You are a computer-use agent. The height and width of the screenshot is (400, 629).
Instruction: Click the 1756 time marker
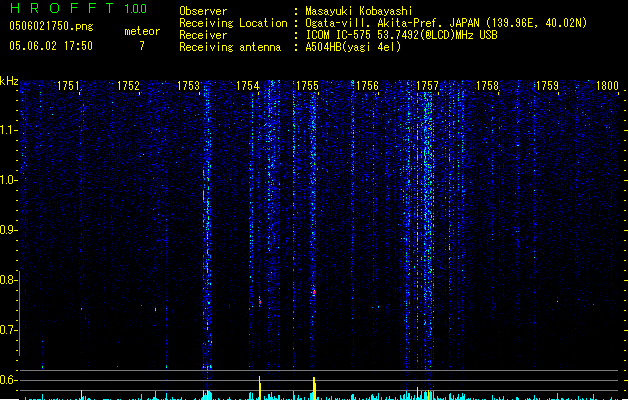(x=367, y=86)
